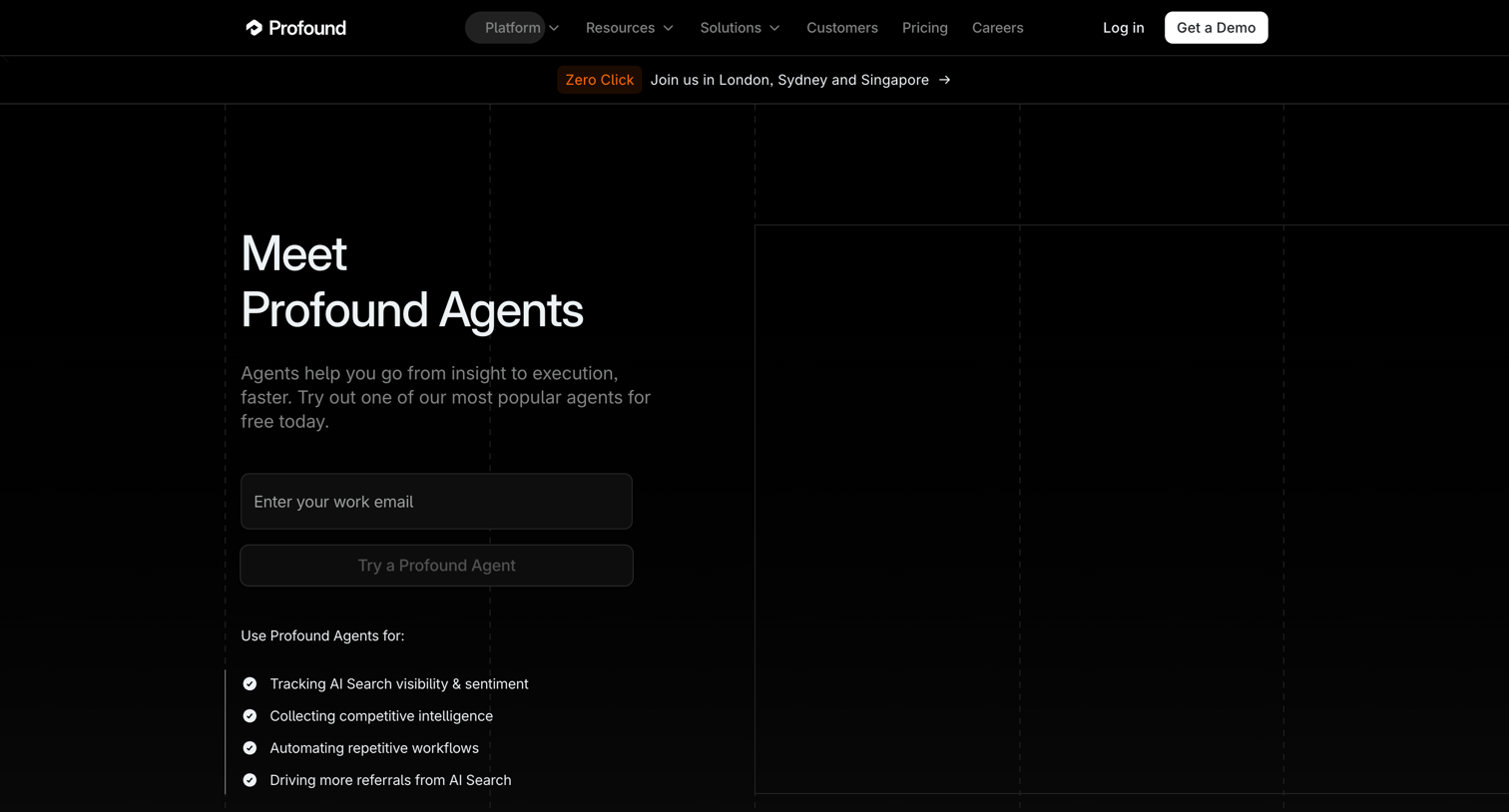Viewport: 1509px width, 812px height.
Task: Click the Get a Demo button
Action: click(x=1217, y=28)
